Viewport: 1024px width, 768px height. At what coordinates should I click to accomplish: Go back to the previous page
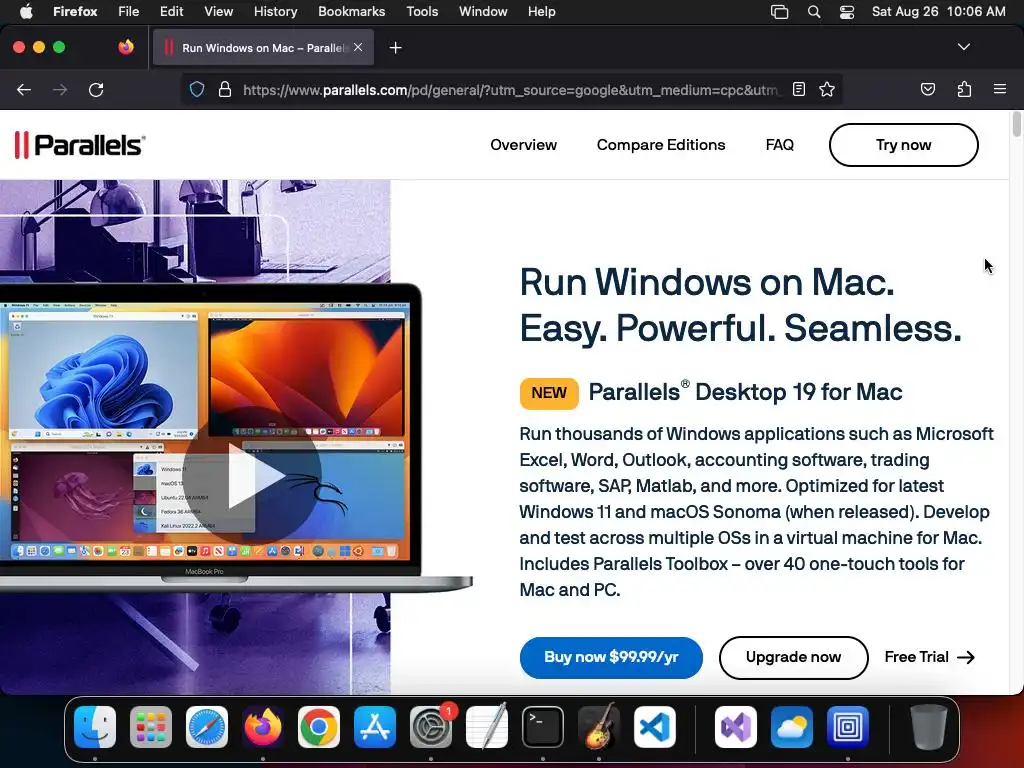24,89
